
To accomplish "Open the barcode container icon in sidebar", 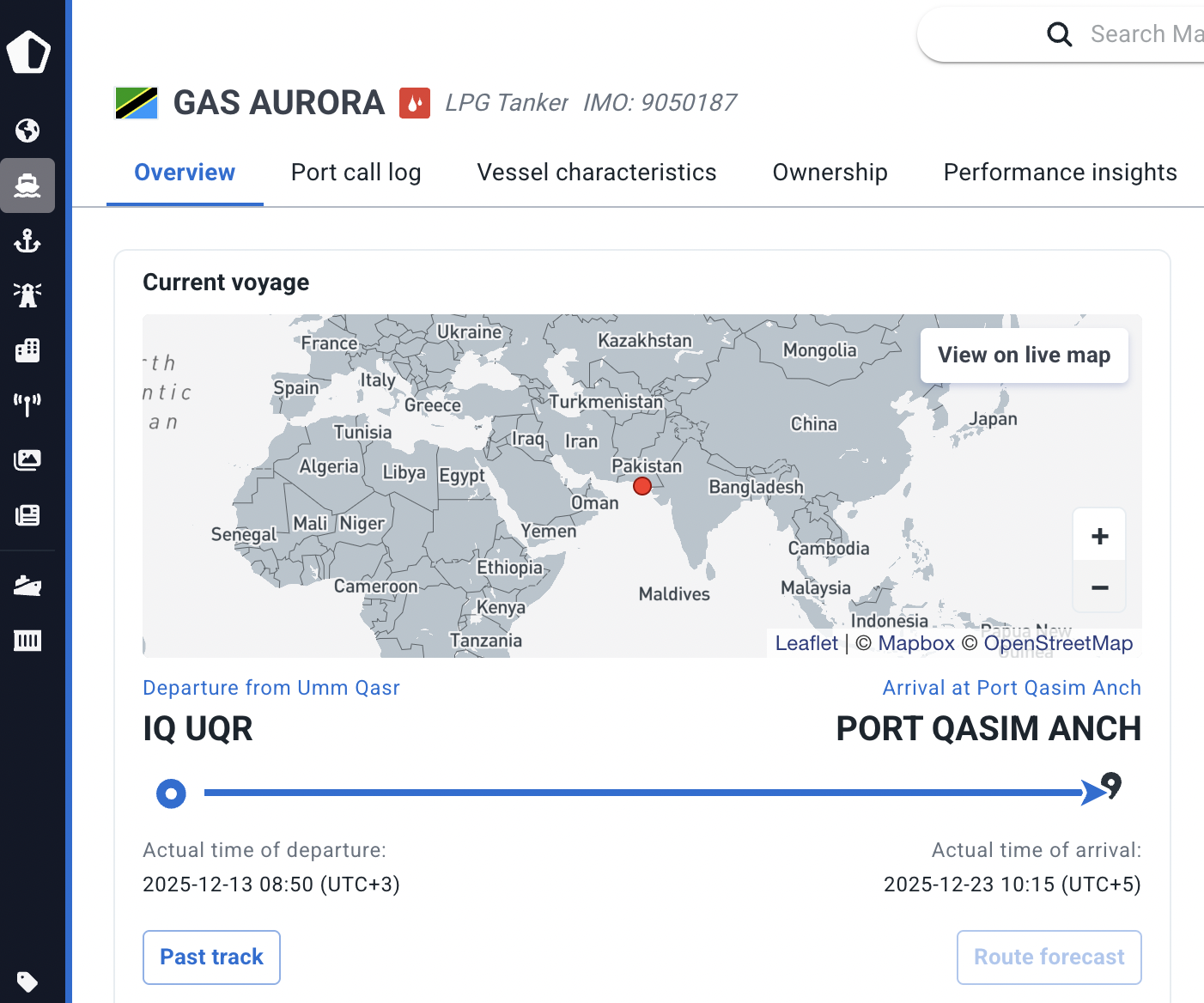I will [27, 641].
